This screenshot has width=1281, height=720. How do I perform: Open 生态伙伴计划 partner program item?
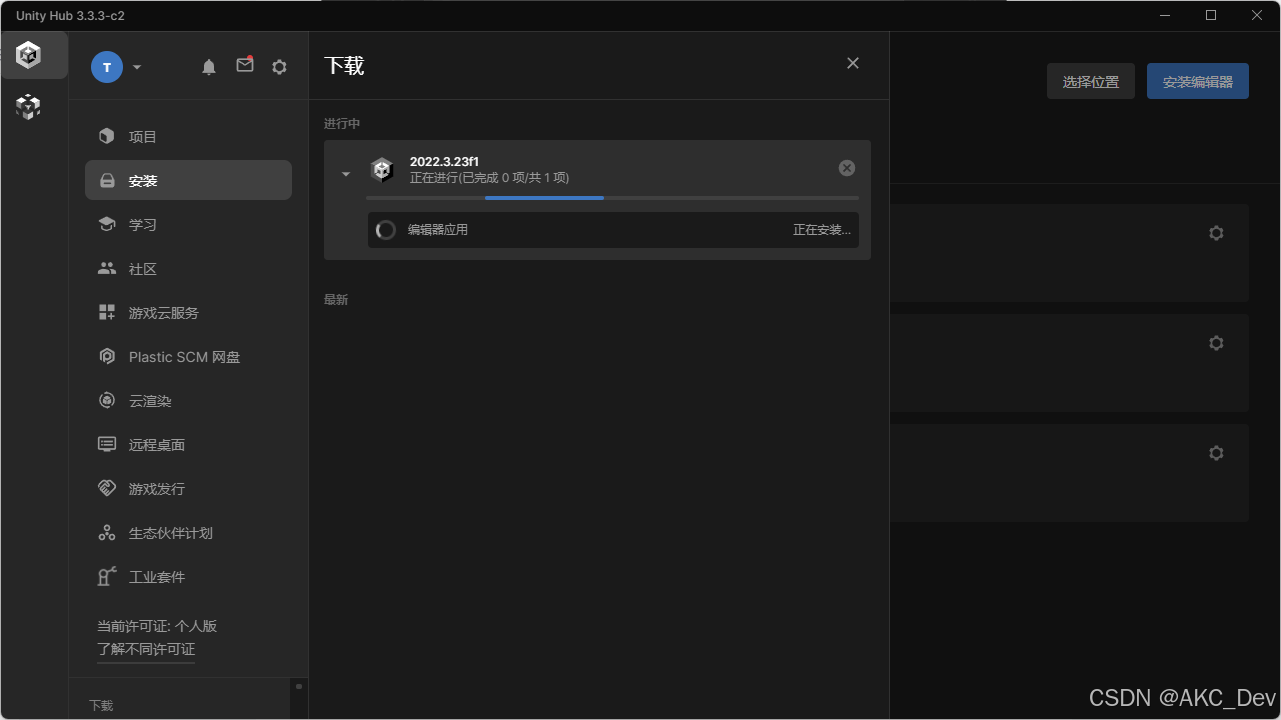click(188, 532)
